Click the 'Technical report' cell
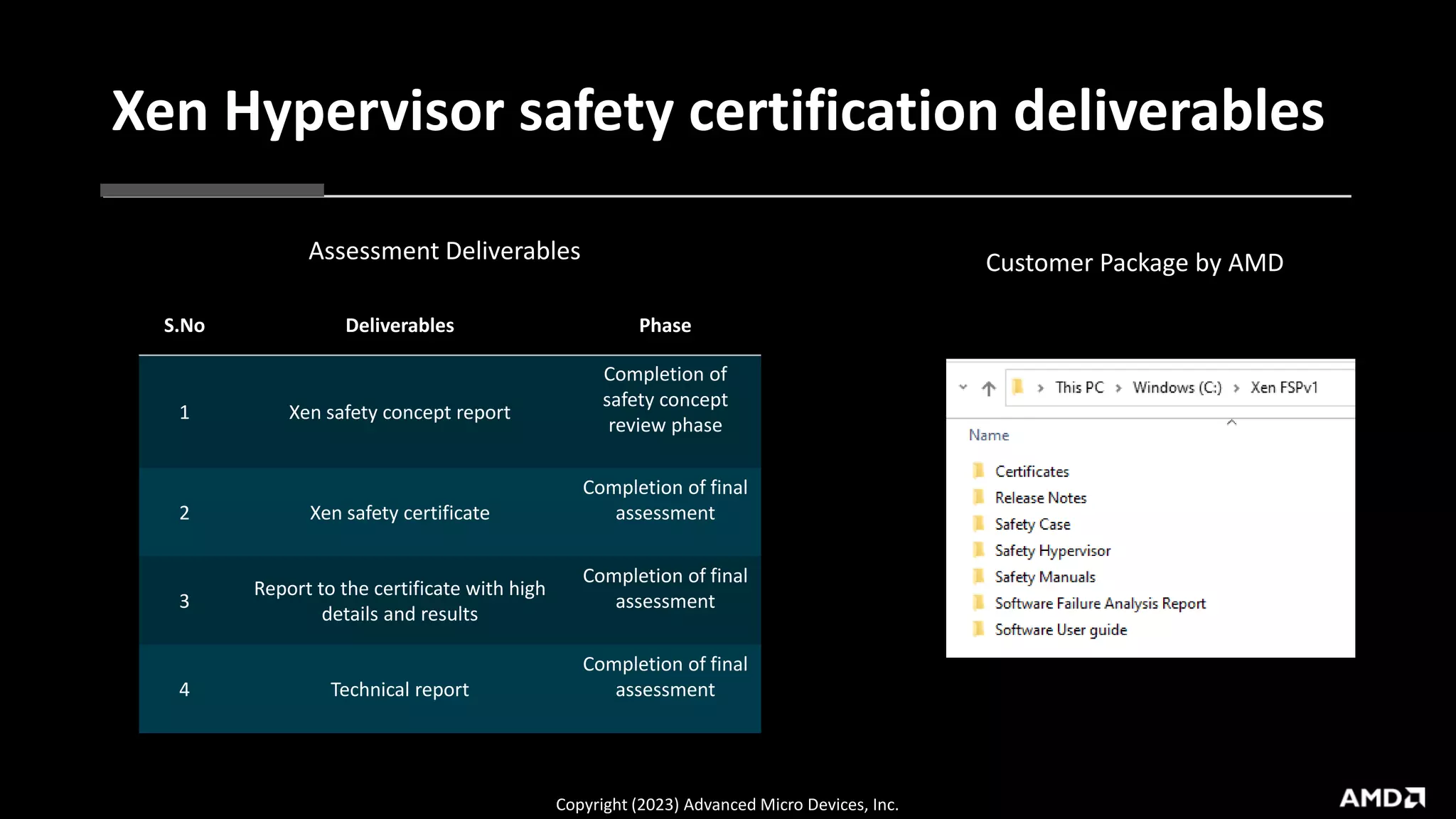The width and height of the screenshot is (1456, 819). coord(400,690)
